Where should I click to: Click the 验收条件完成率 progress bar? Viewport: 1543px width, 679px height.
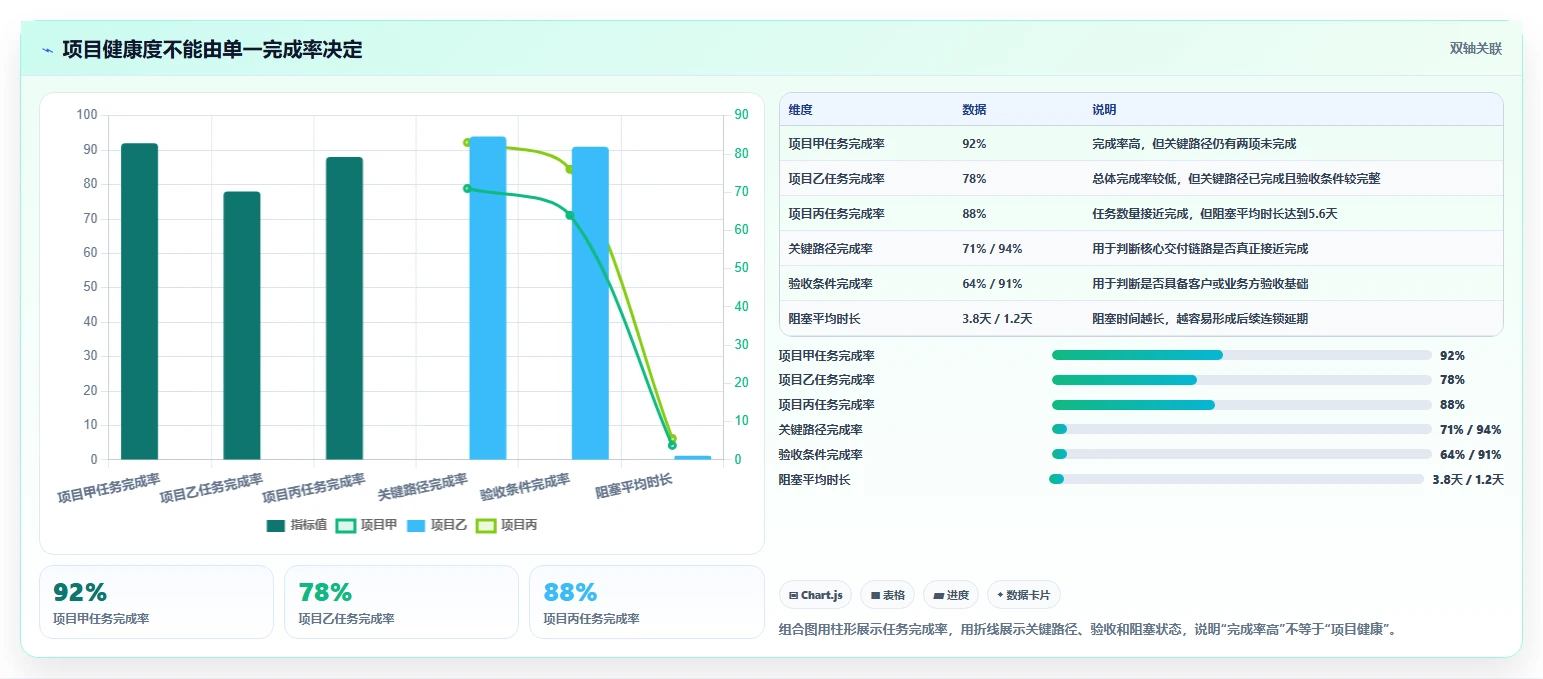point(1242,454)
